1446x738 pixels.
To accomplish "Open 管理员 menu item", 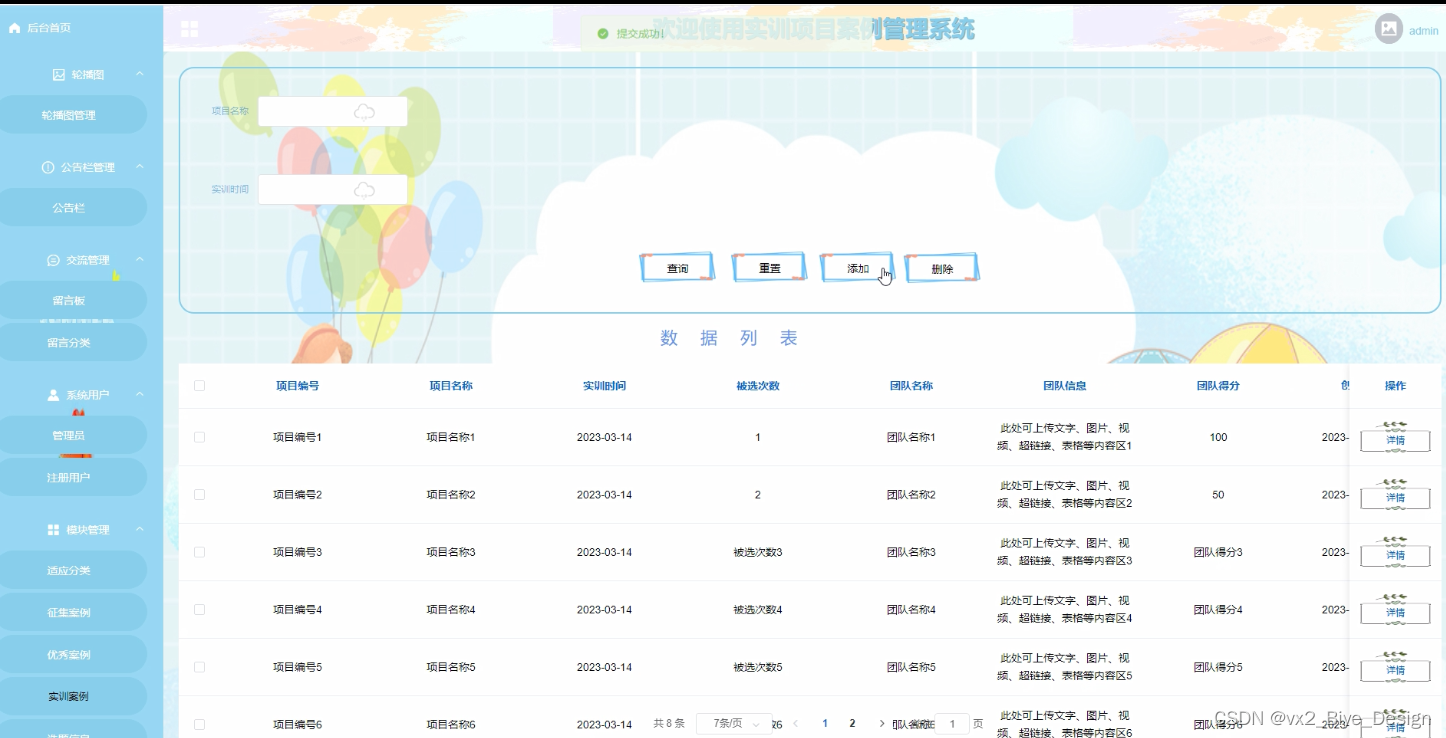I will (70, 435).
